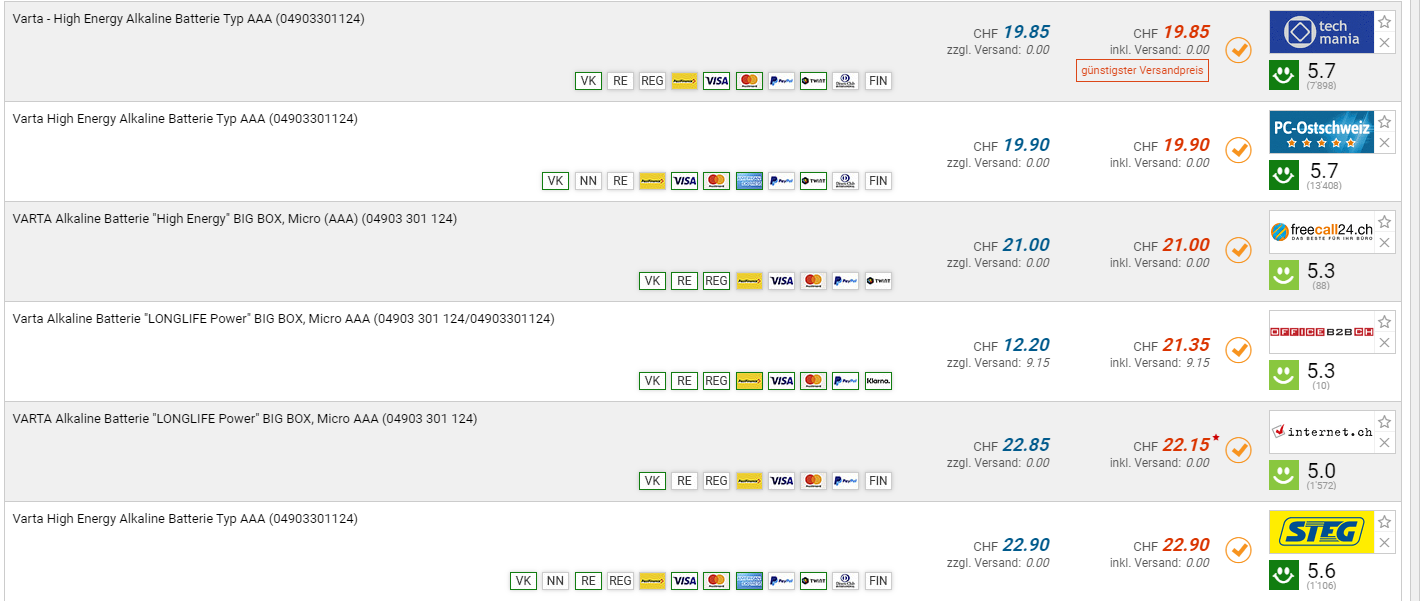1420x601 pixels.
Task: Click the American Express icon in the PC-Ostschweiz offer
Action: click(749, 181)
